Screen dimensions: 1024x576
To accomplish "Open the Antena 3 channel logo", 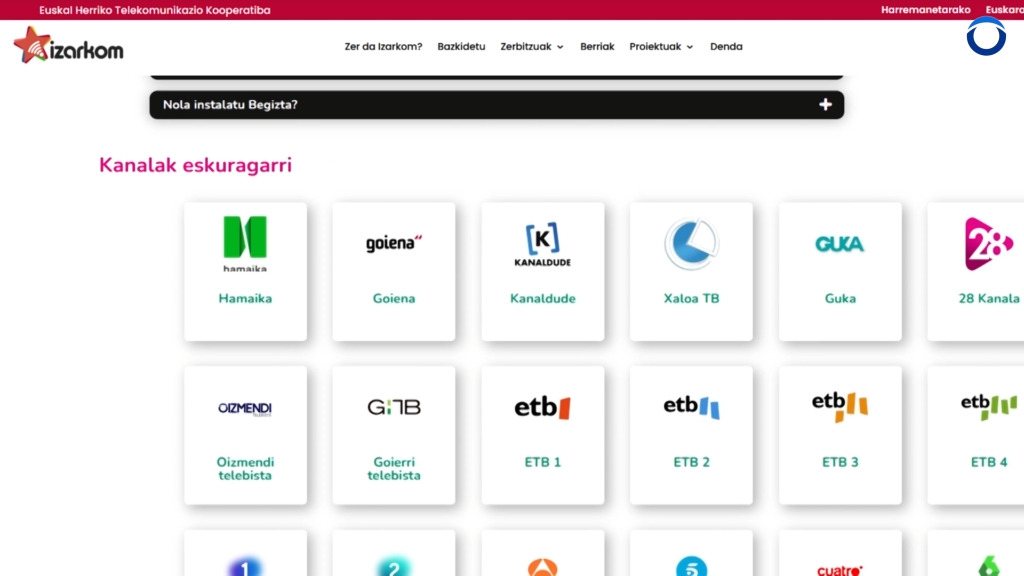I will coord(543,567).
